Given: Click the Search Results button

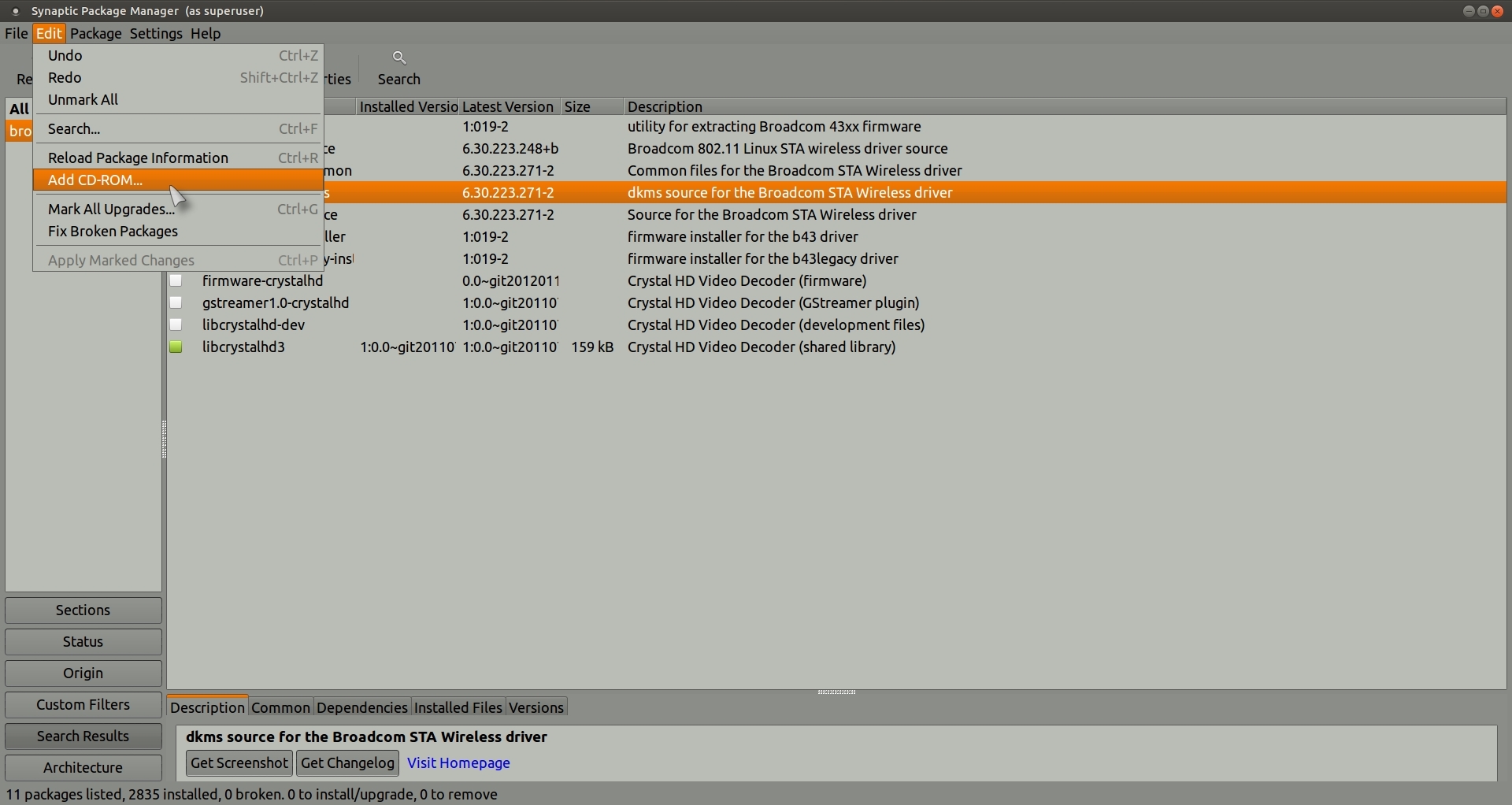Looking at the screenshot, I should click(x=83, y=736).
